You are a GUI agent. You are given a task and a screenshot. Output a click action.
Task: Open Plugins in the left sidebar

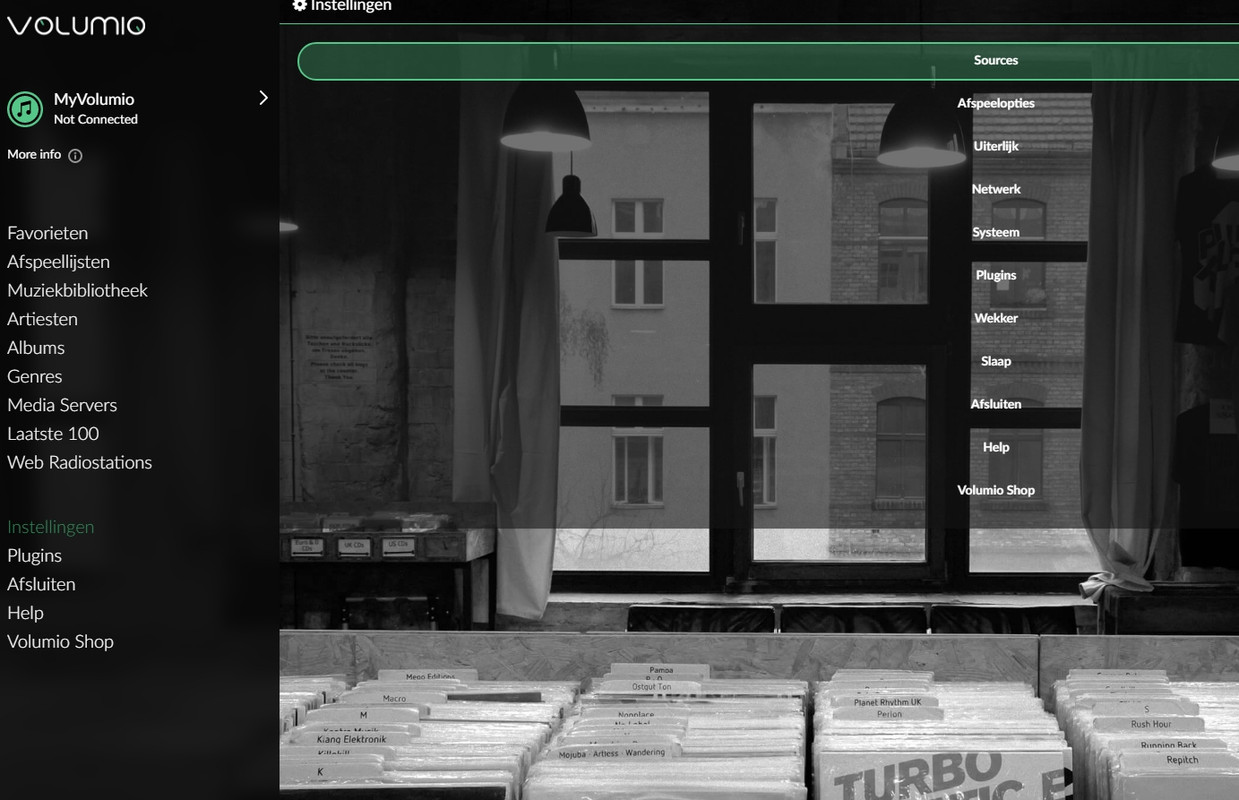point(35,556)
